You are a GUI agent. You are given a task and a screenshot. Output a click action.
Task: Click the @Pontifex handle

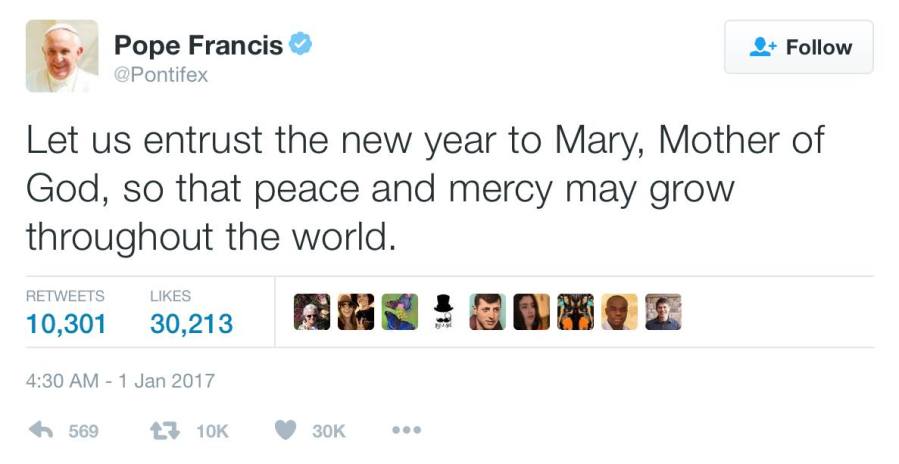(x=161, y=75)
